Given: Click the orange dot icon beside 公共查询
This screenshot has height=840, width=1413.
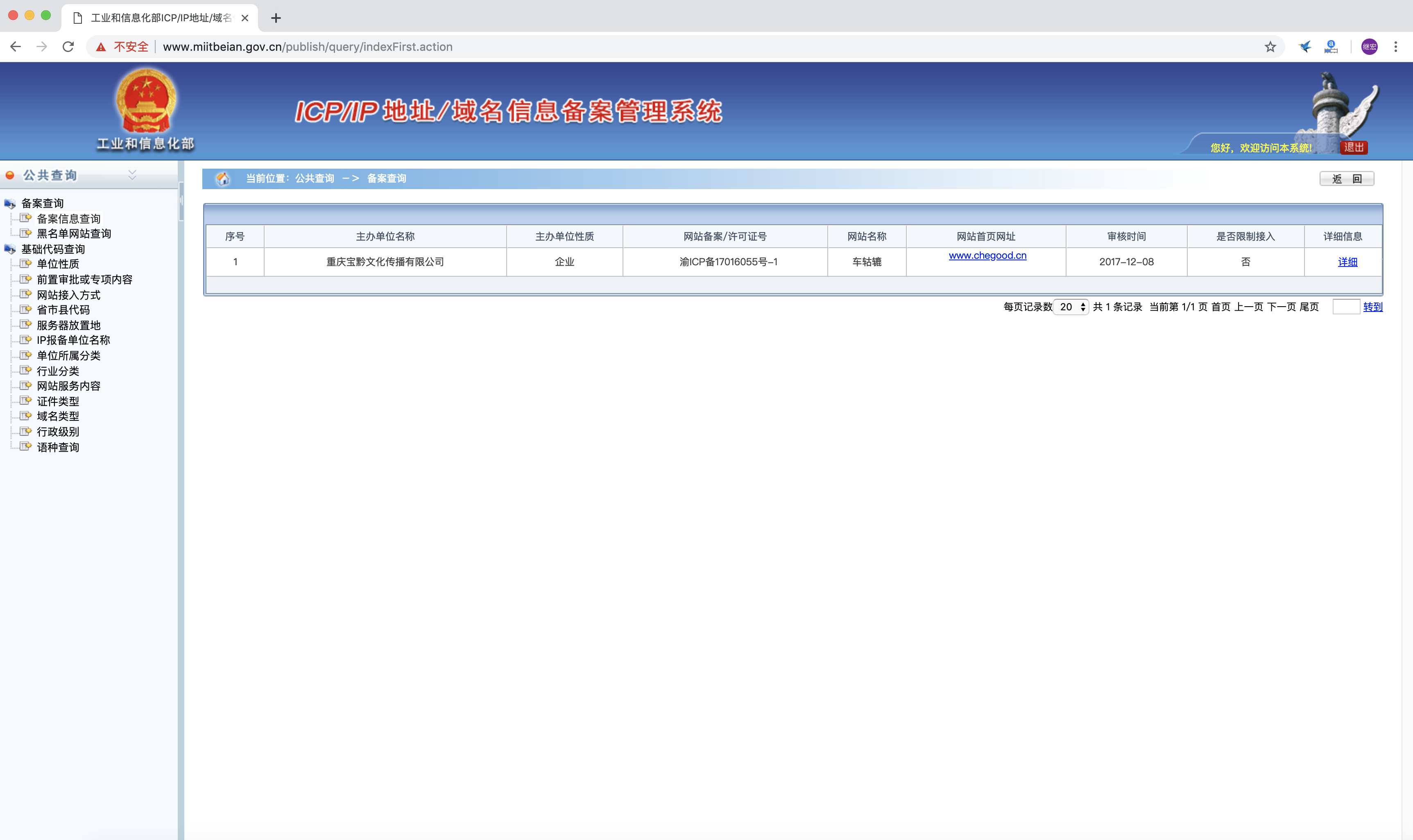Looking at the screenshot, I should click(10, 175).
